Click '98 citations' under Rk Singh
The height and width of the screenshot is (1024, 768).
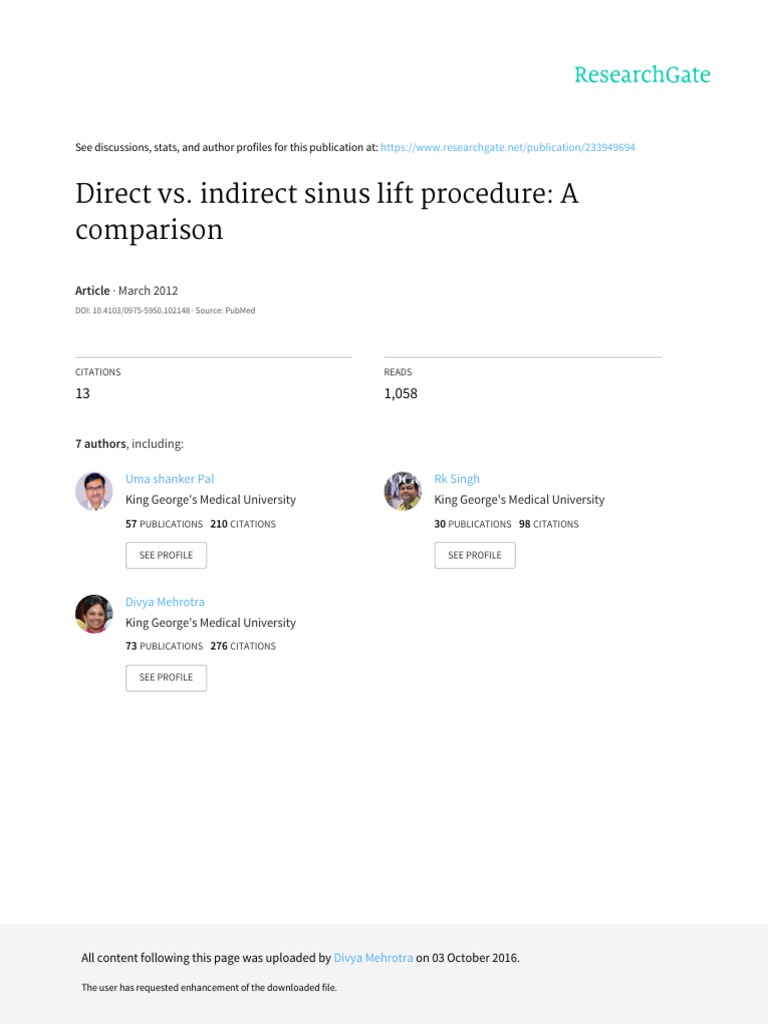[548, 524]
